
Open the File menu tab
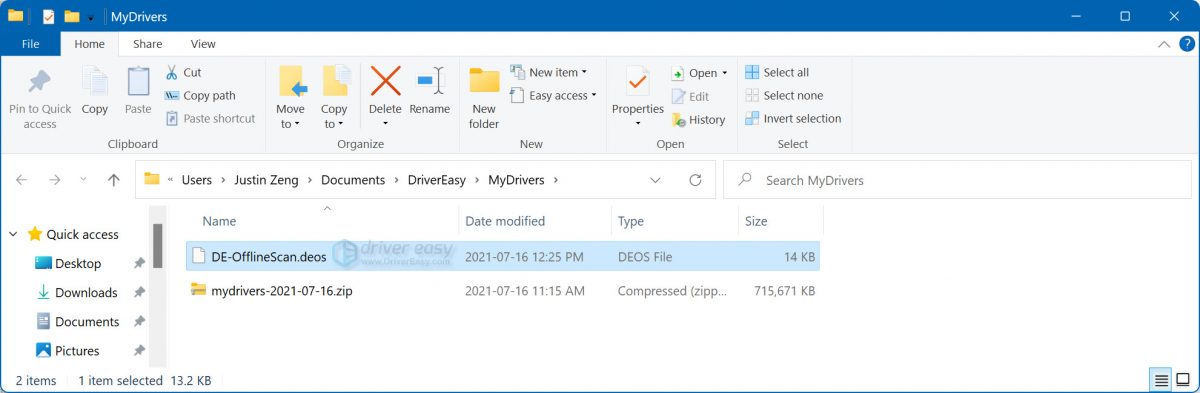pyautogui.click(x=30, y=44)
